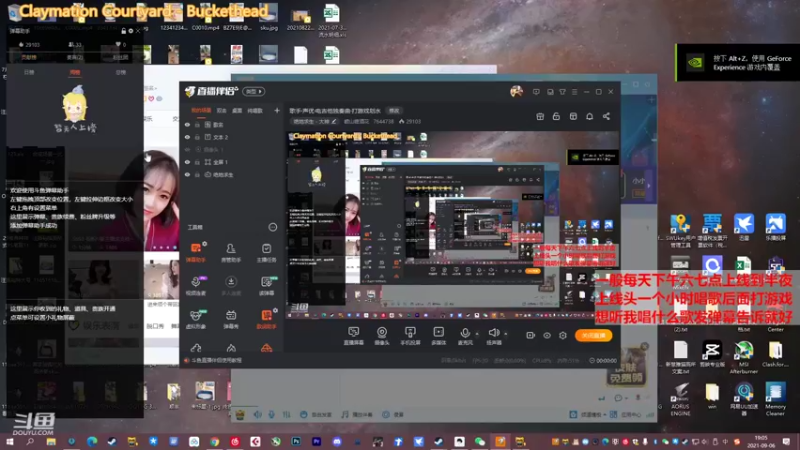The image size is (800, 450).
Task: Open the gift box icon under the title bar
Action: 540,116
